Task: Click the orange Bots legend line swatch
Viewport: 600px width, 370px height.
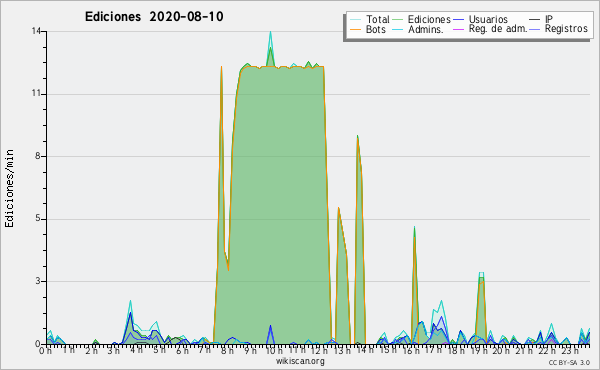Action: click(x=355, y=29)
